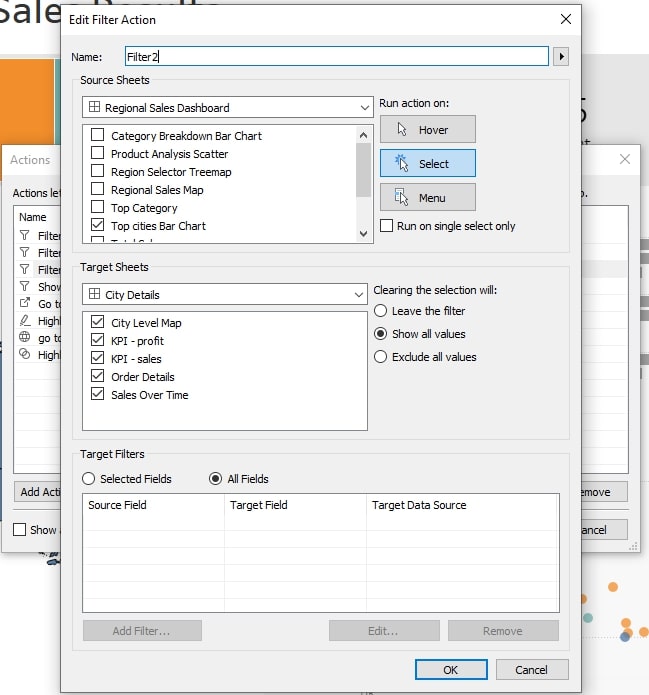Close the Actions dialog behind

tap(625, 159)
